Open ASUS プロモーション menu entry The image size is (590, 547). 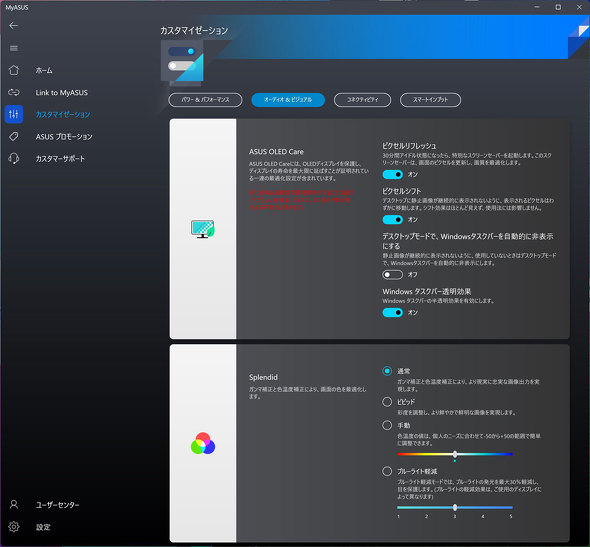[x=64, y=137]
